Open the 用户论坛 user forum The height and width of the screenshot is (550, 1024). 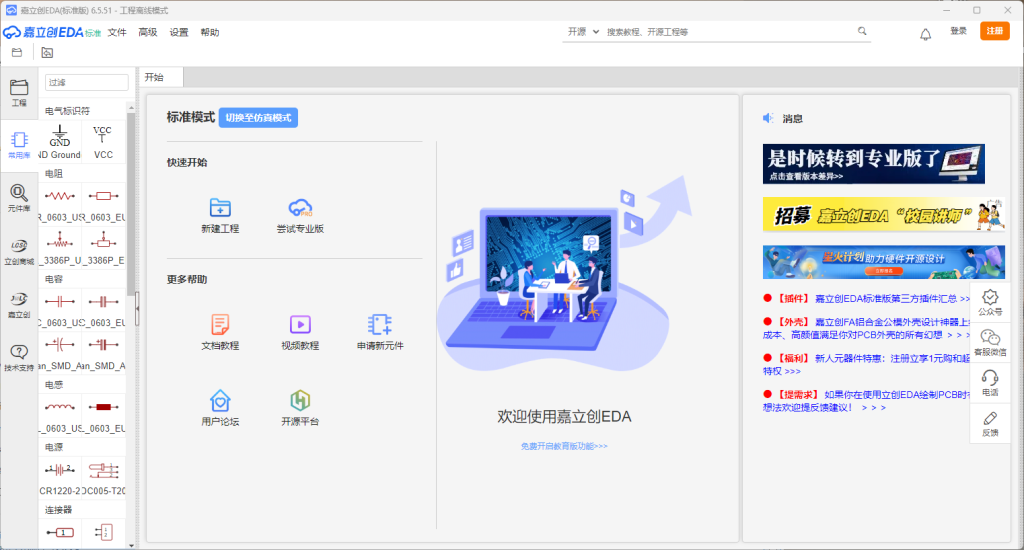(x=220, y=408)
